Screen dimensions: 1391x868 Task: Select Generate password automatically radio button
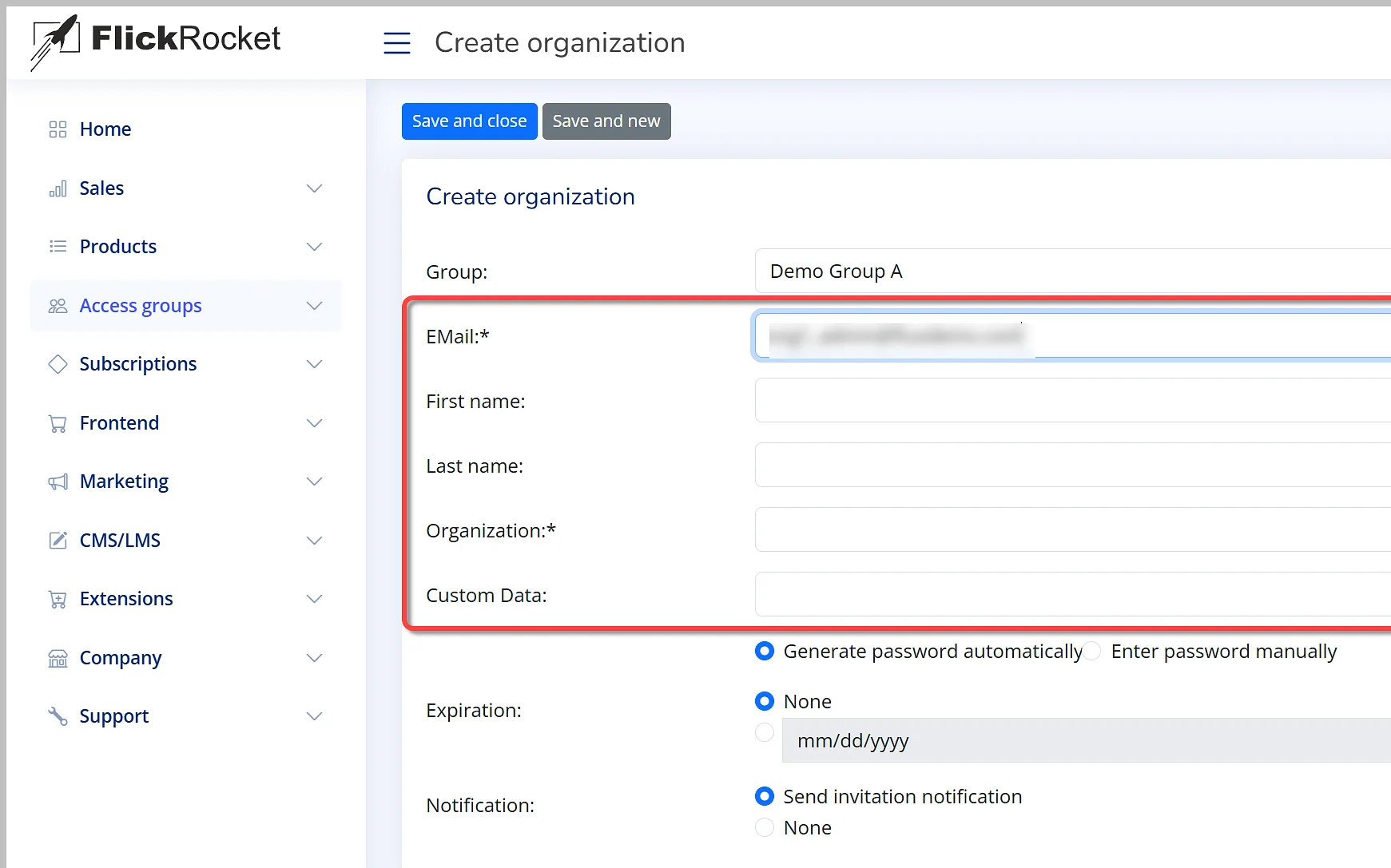765,652
